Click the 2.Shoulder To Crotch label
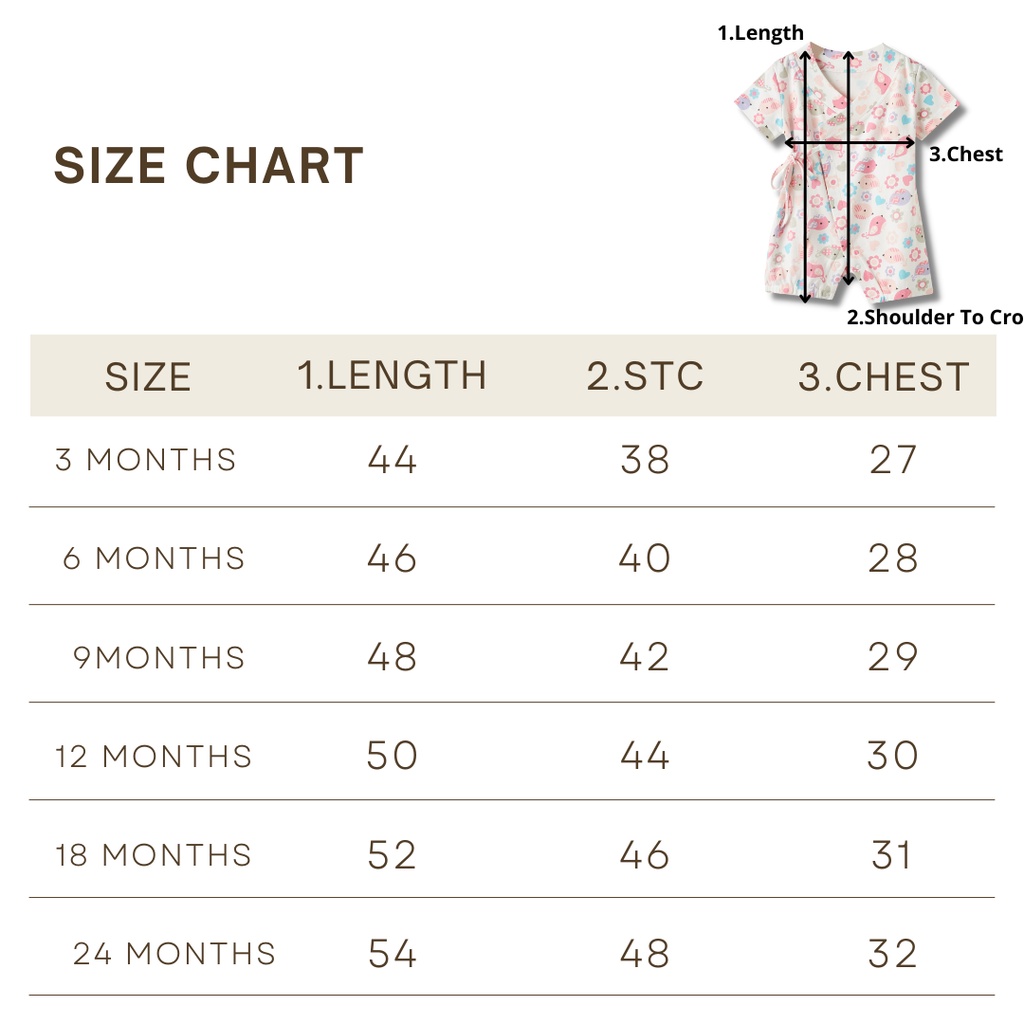Screen dimensions: 1024x1024 (x=935, y=317)
